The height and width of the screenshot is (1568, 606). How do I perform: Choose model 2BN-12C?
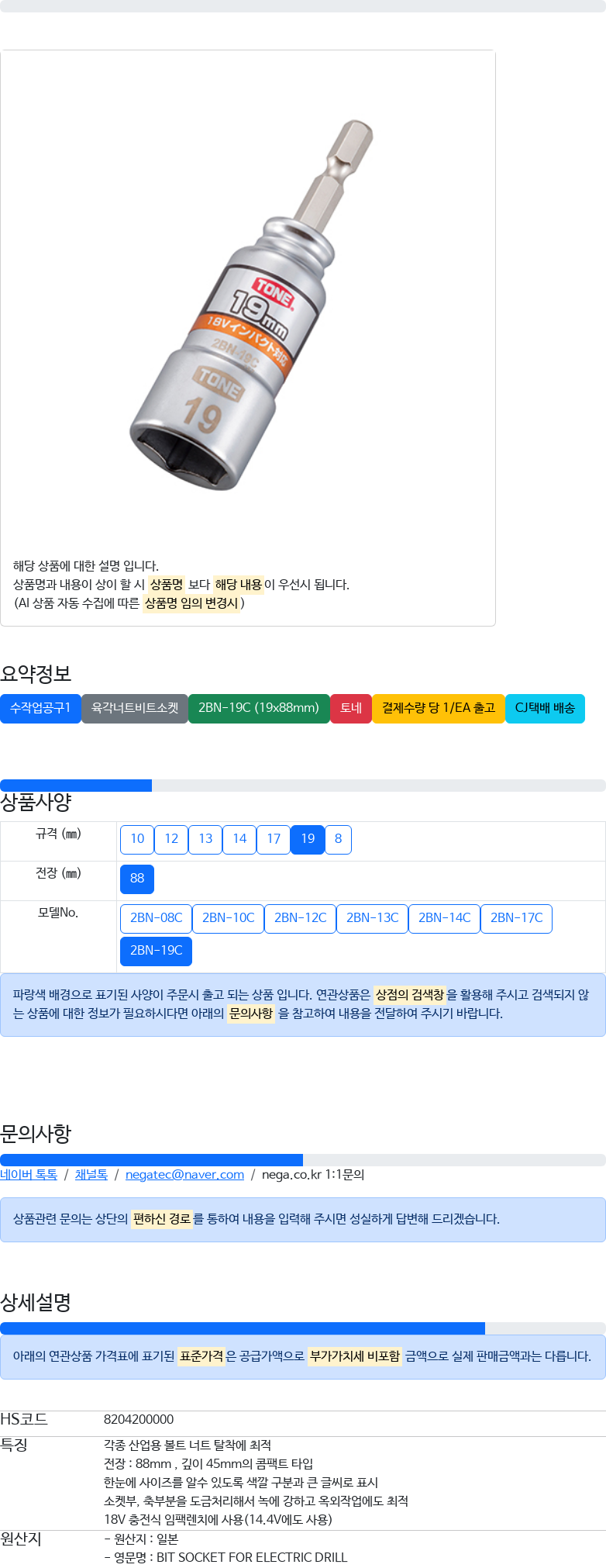(x=300, y=918)
